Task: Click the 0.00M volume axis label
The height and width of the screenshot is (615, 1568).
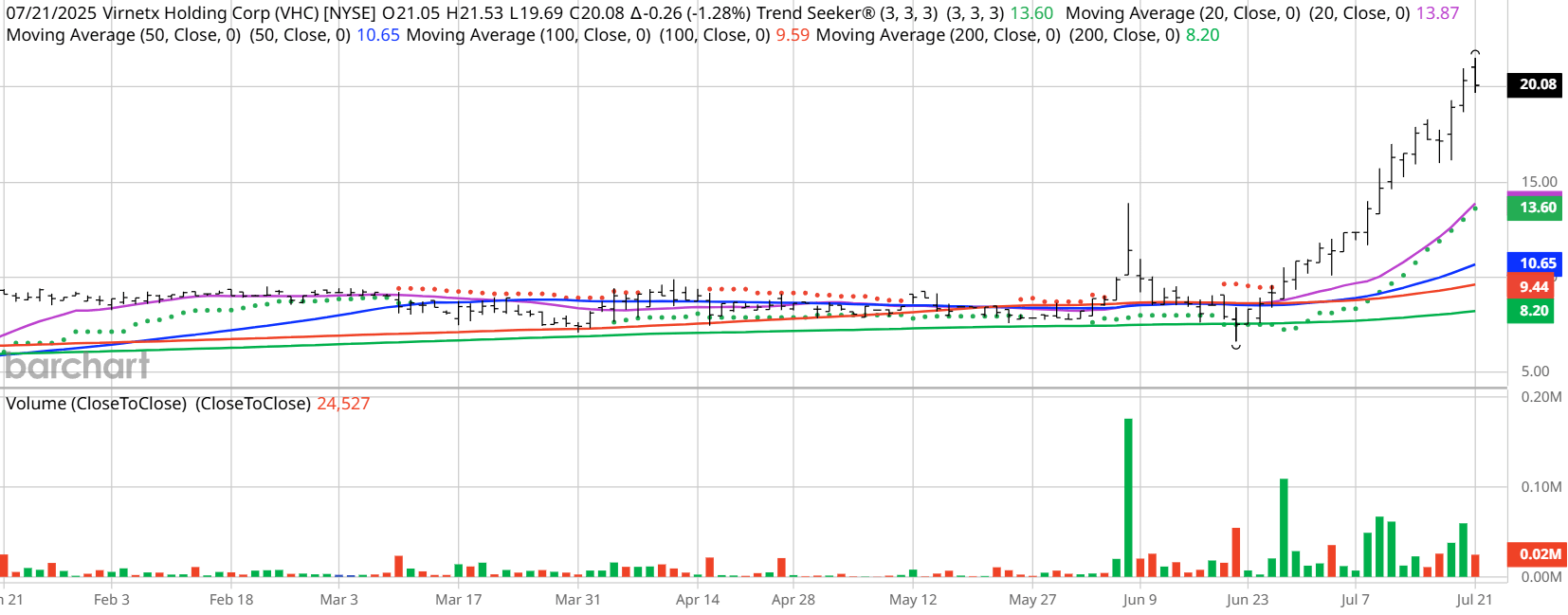Action: (x=1541, y=577)
